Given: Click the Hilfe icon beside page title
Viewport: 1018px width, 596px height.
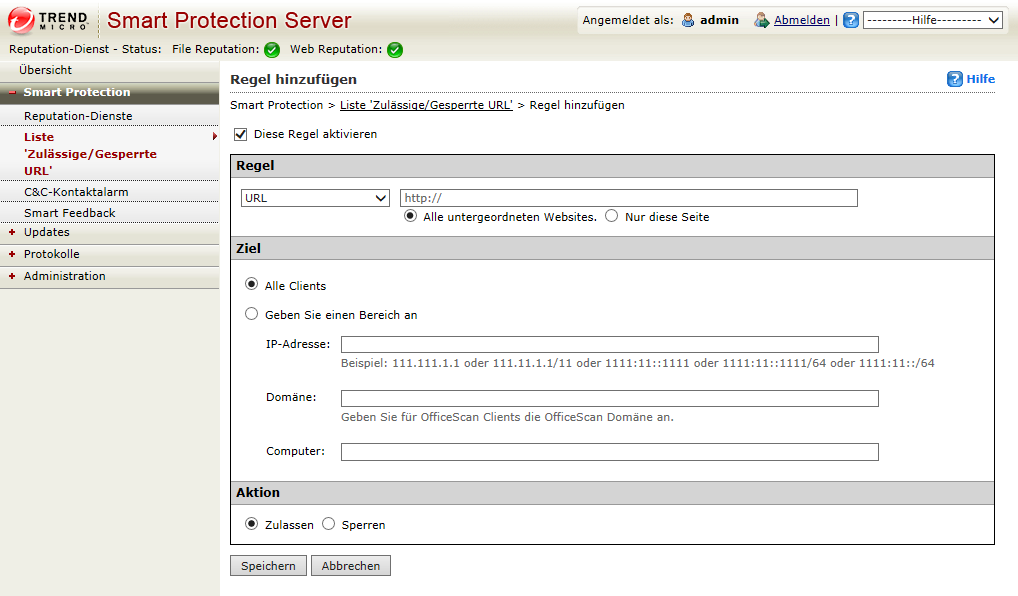Looking at the screenshot, I should (x=955, y=79).
